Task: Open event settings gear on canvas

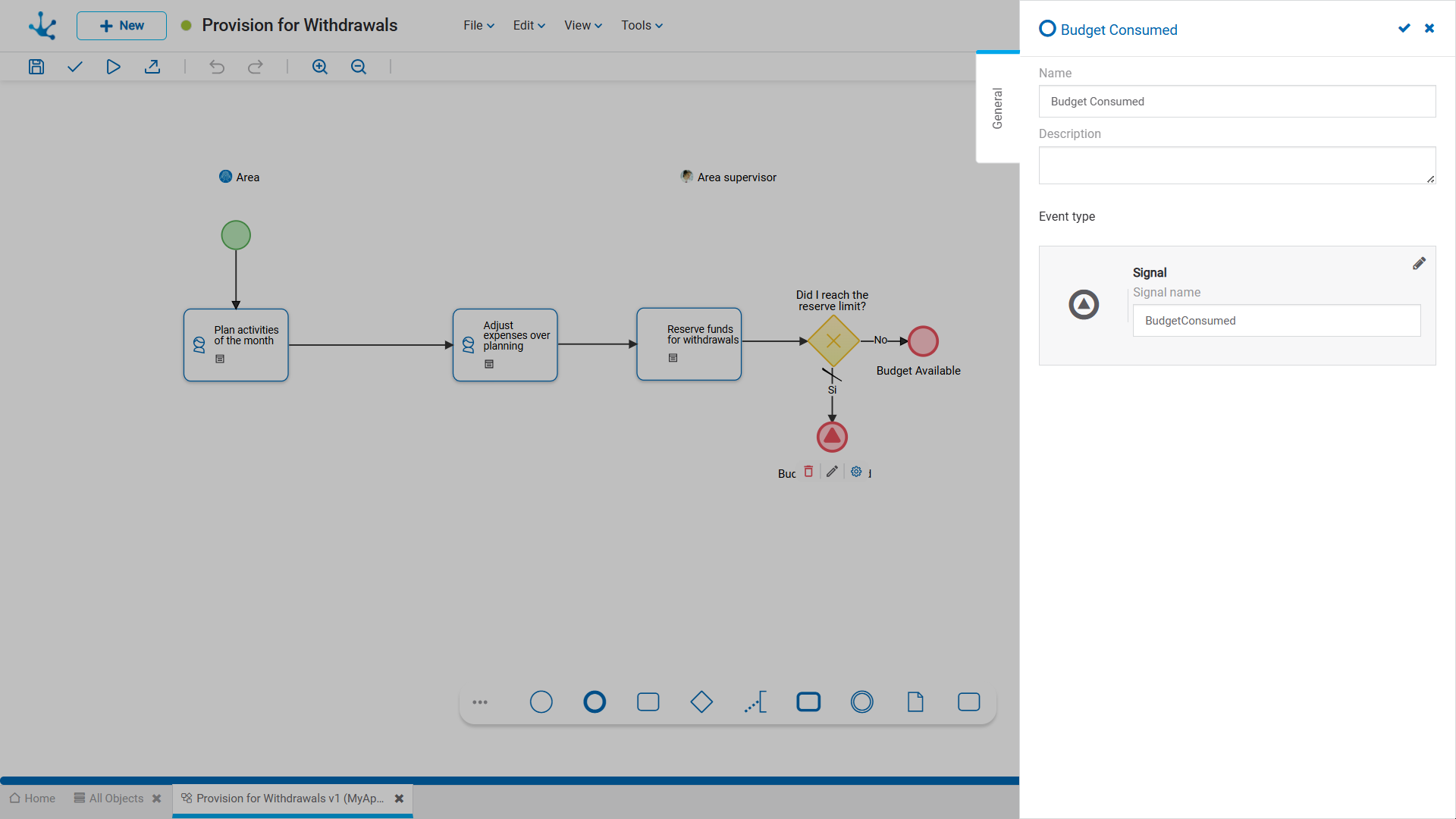Action: (x=856, y=472)
